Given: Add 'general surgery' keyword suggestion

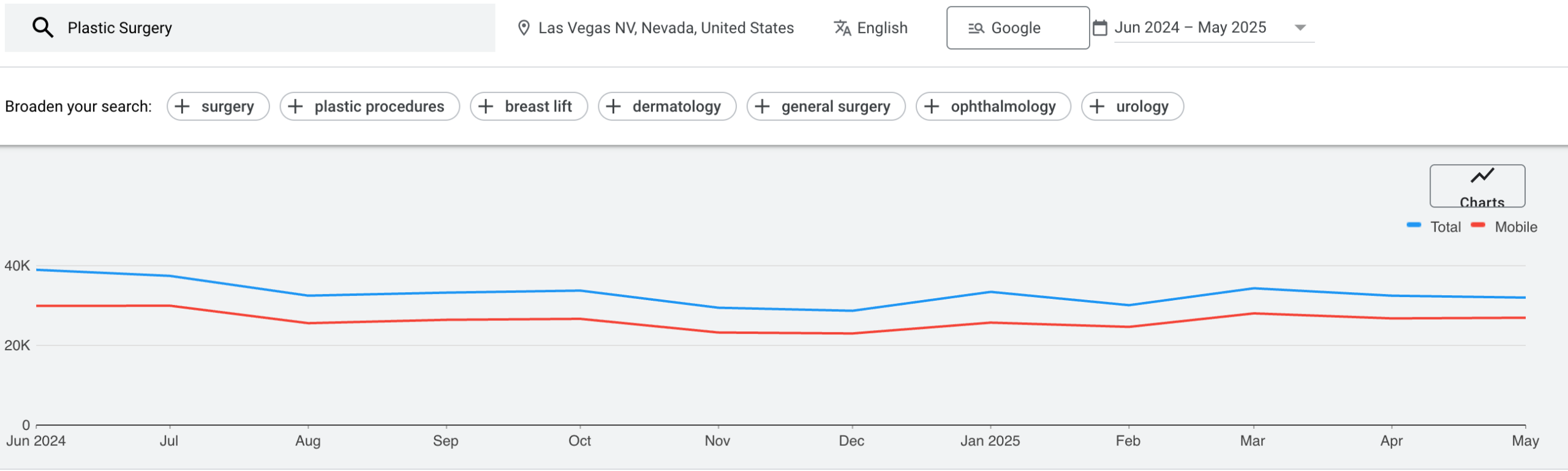Looking at the screenshot, I should click(826, 107).
